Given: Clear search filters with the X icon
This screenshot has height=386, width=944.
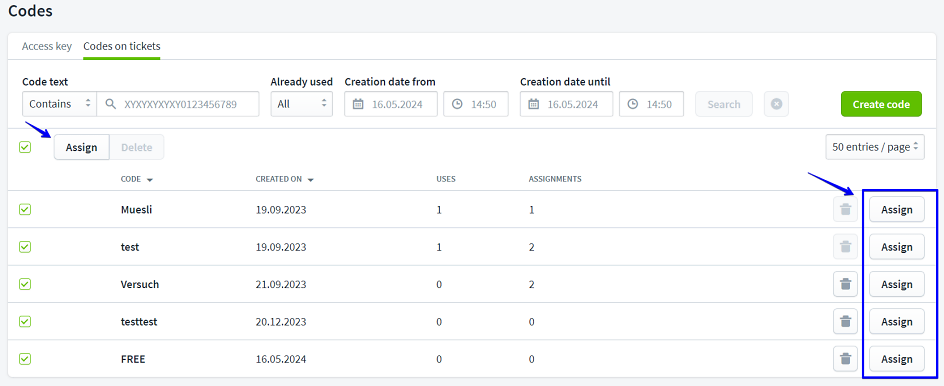Looking at the screenshot, I should (777, 104).
